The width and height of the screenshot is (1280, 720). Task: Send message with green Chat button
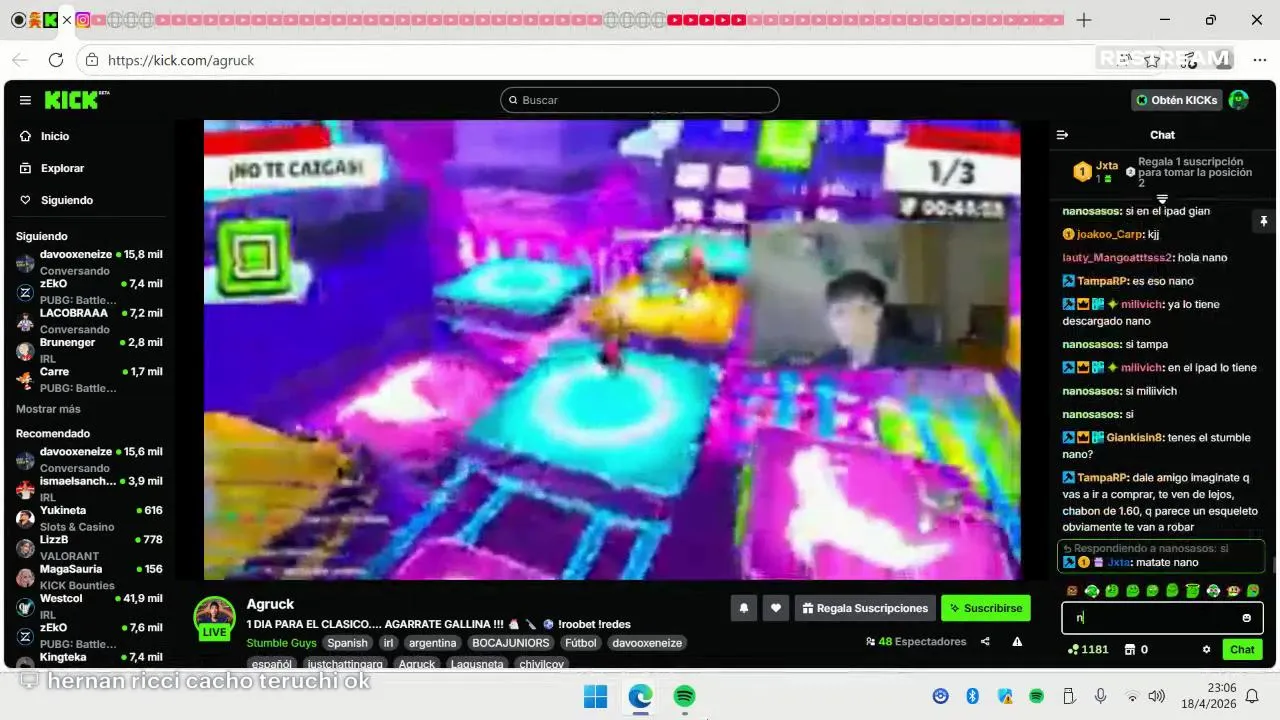1242,649
